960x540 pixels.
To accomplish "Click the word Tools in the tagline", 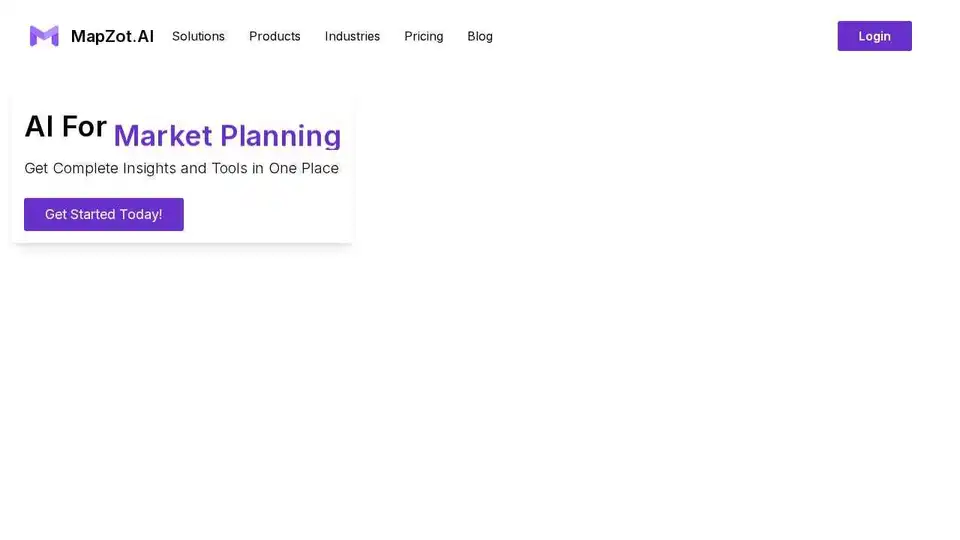I will pos(229,168).
